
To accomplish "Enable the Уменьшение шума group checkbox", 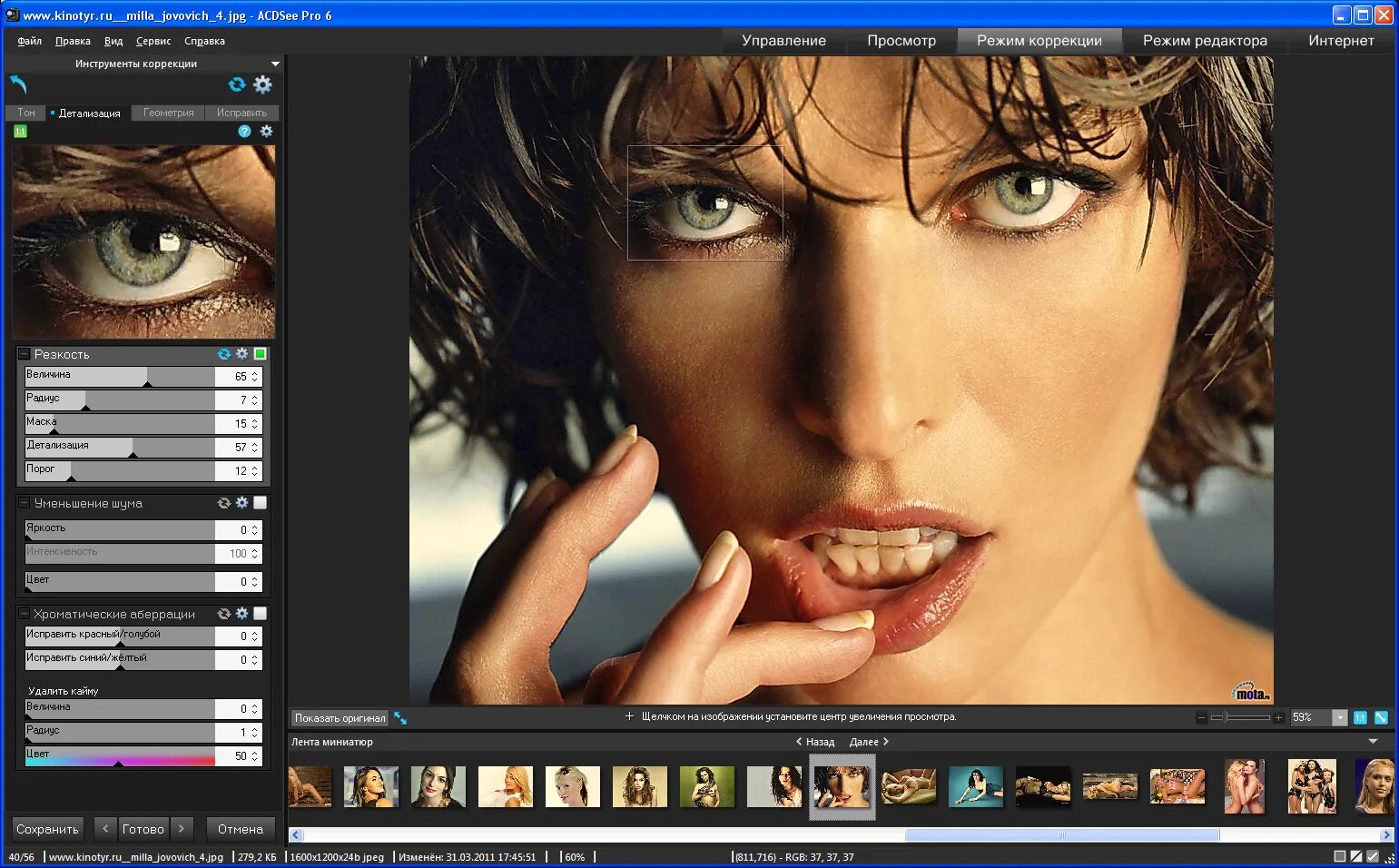I will (260, 503).
